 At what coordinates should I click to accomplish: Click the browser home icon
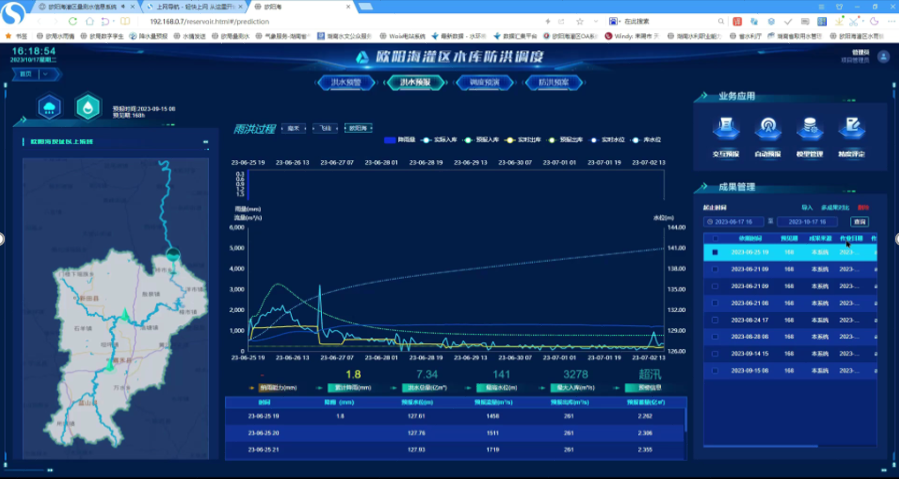tap(89, 21)
